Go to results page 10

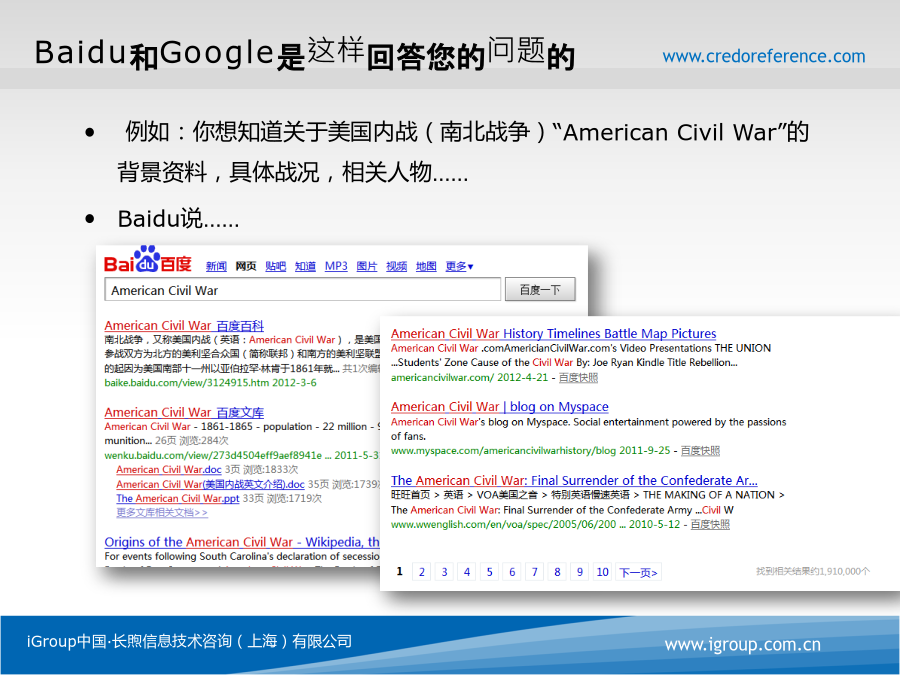point(602,572)
